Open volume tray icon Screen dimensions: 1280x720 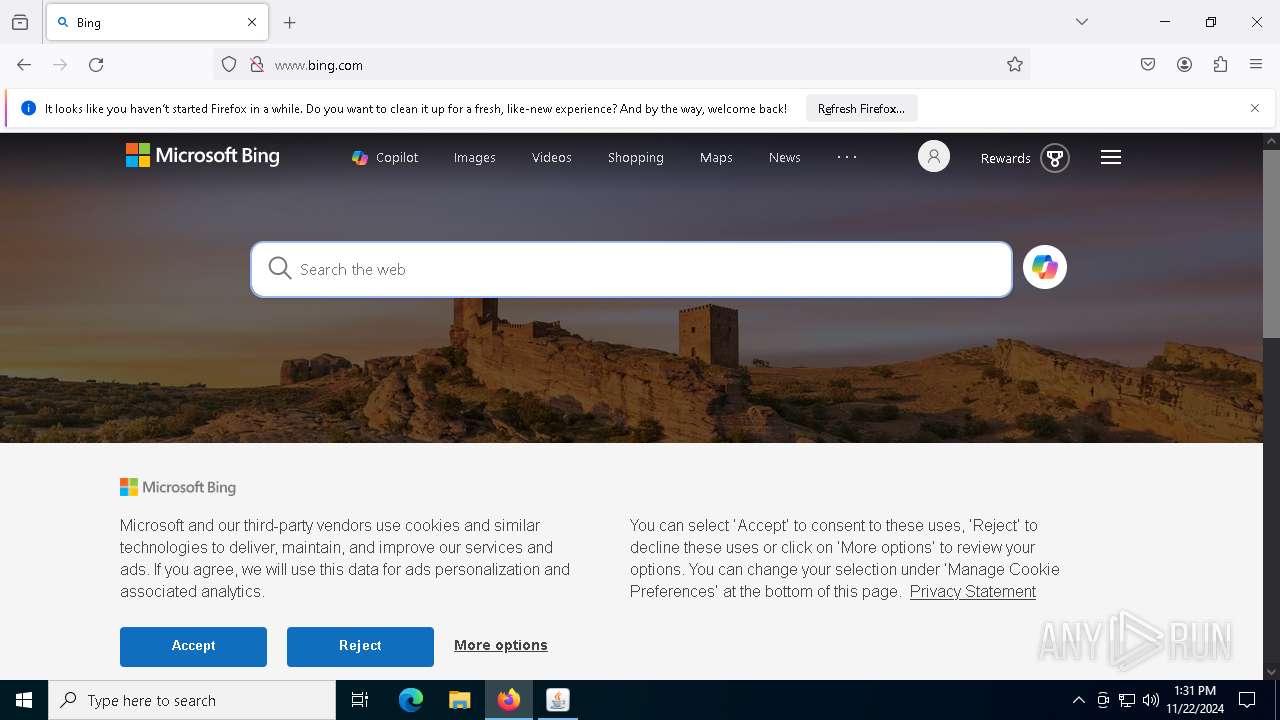coord(1151,700)
